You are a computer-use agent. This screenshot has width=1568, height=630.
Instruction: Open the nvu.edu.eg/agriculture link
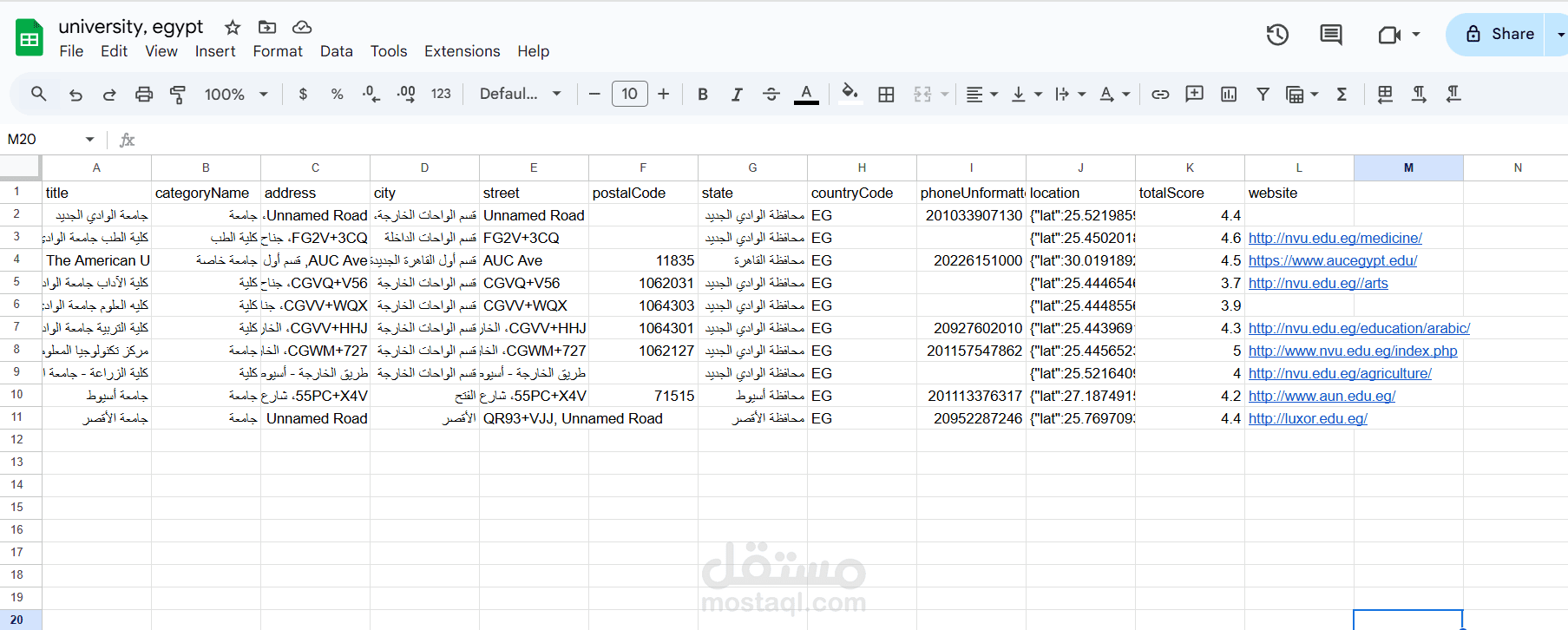coord(1340,373)
